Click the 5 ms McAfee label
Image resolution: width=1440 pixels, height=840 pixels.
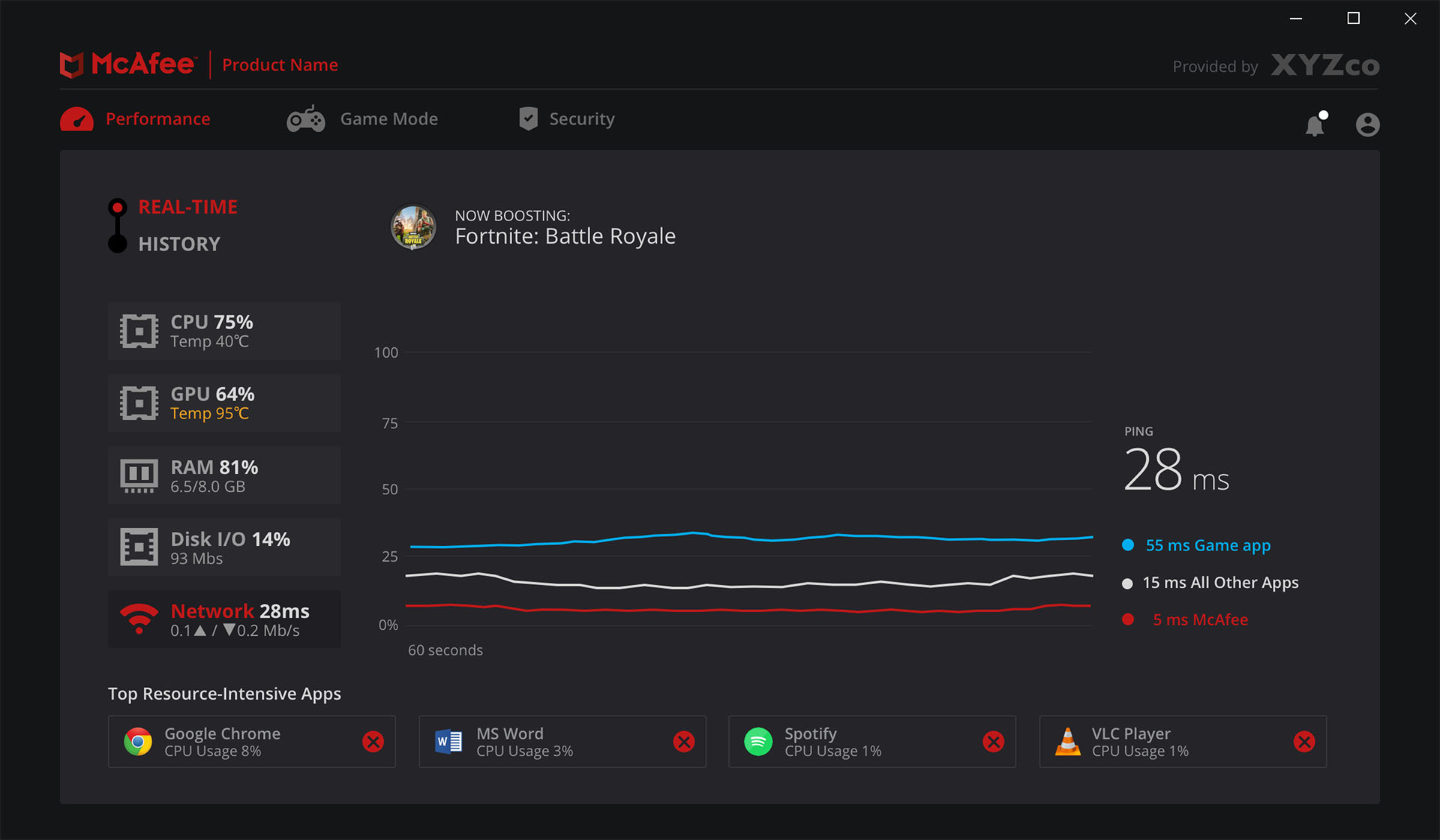[1200, 620]
